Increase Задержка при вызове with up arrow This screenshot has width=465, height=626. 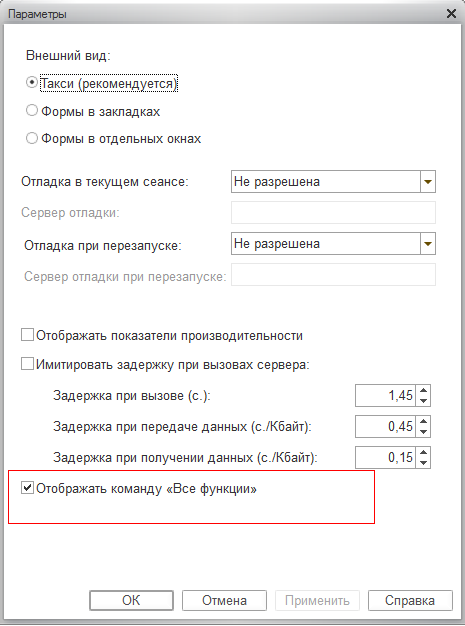[423, 390]
